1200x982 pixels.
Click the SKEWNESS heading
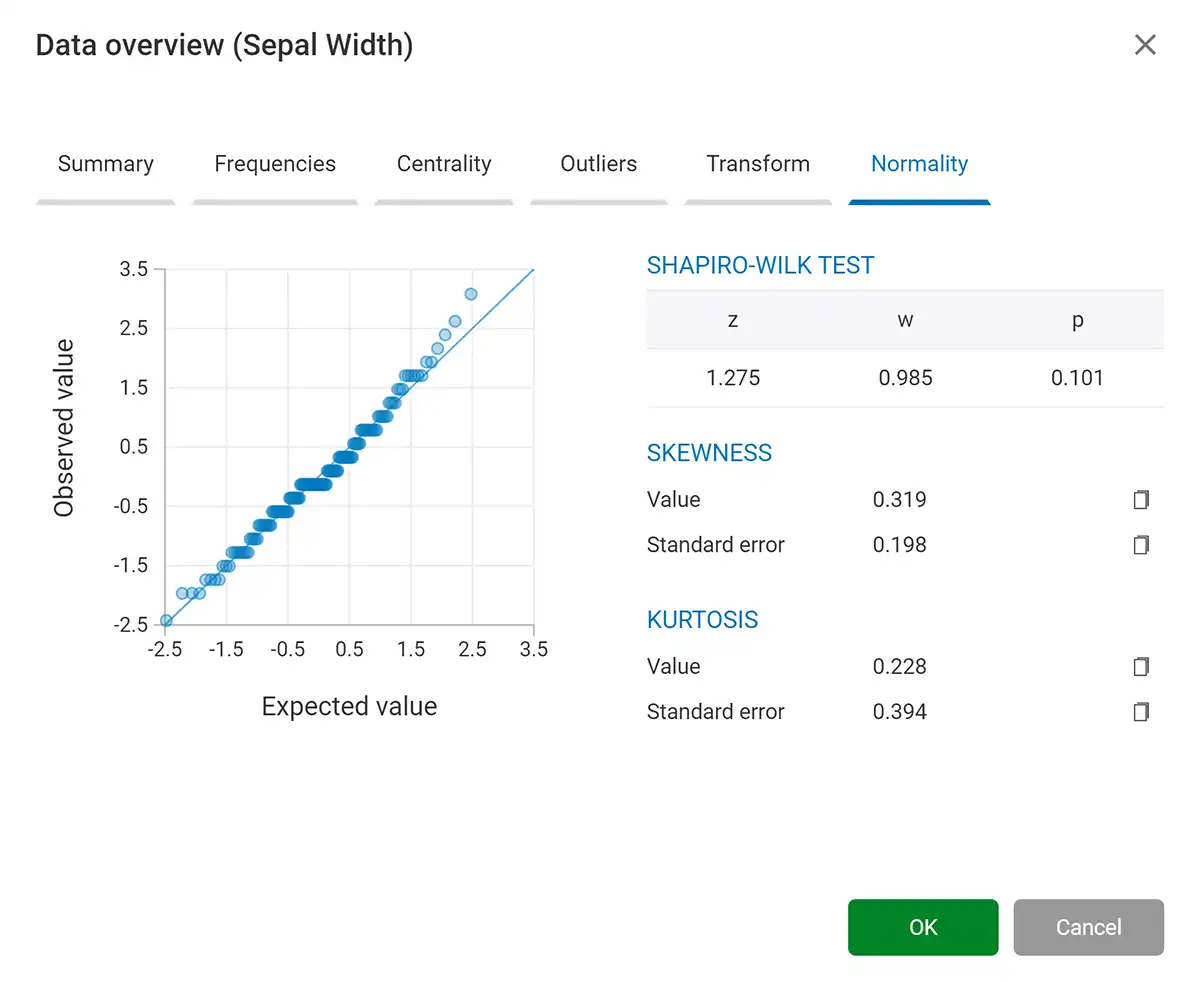point(710,453)
